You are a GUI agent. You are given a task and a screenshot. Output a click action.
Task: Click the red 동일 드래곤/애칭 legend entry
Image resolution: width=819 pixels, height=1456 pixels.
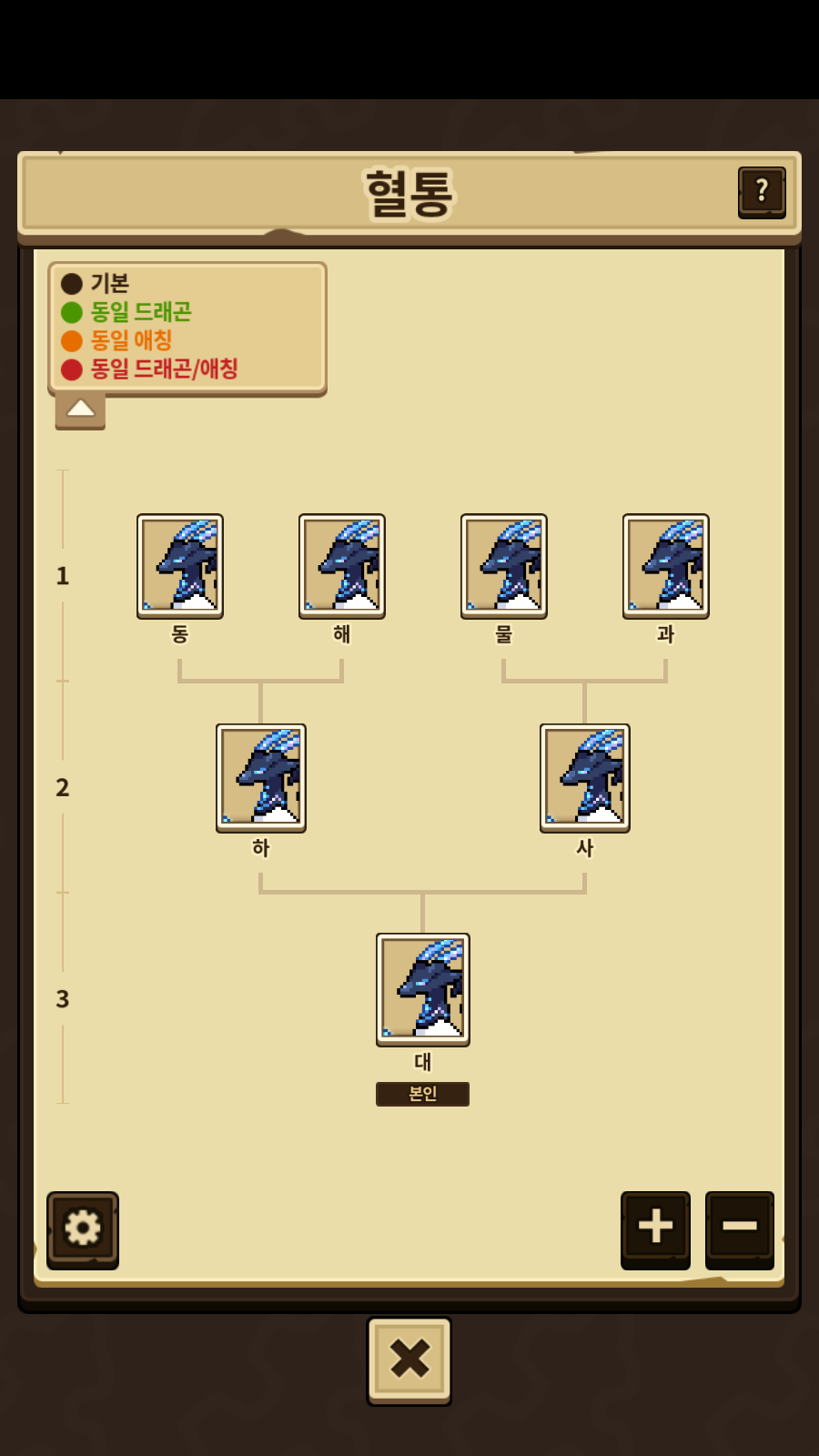149,369
